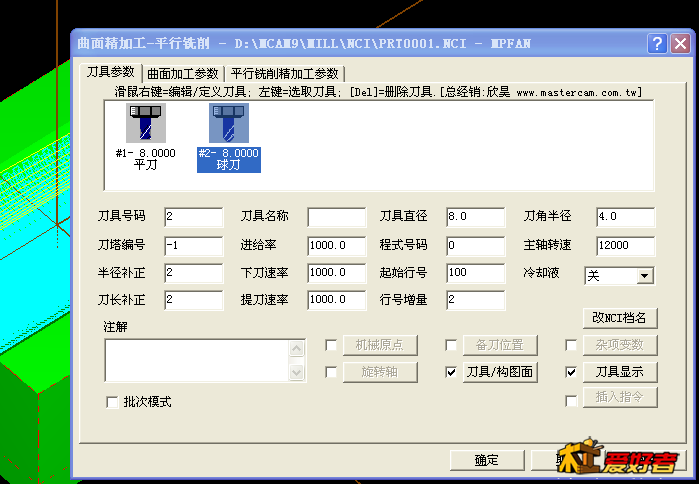Switch to the 刀具参数 tab
The image size is (699, 484).
click(x=111, y=72)
